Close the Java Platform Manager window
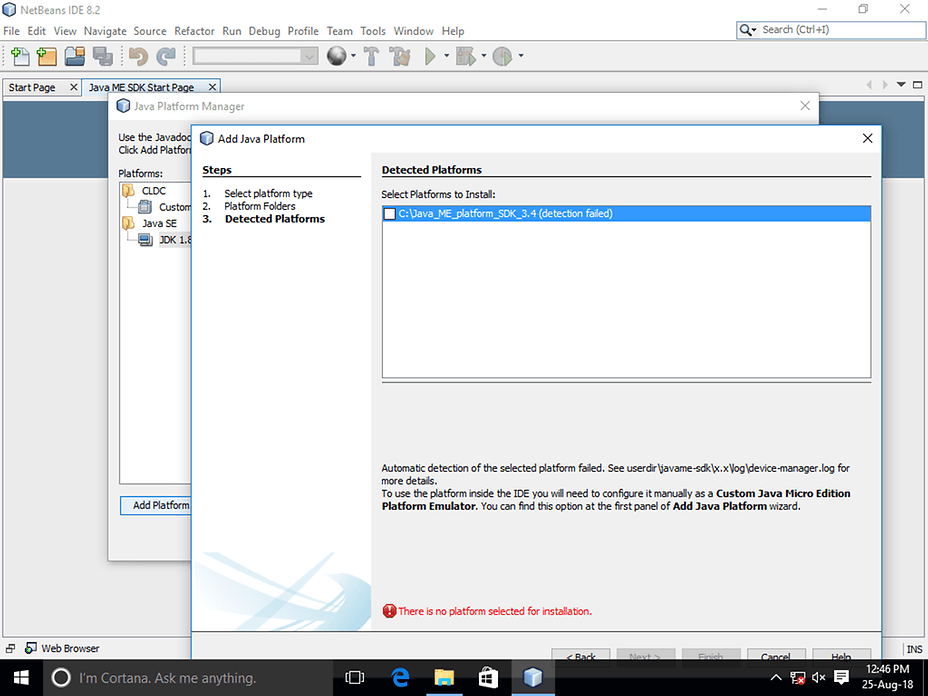The width and height of the screenshot is (928, 696). 805,106
